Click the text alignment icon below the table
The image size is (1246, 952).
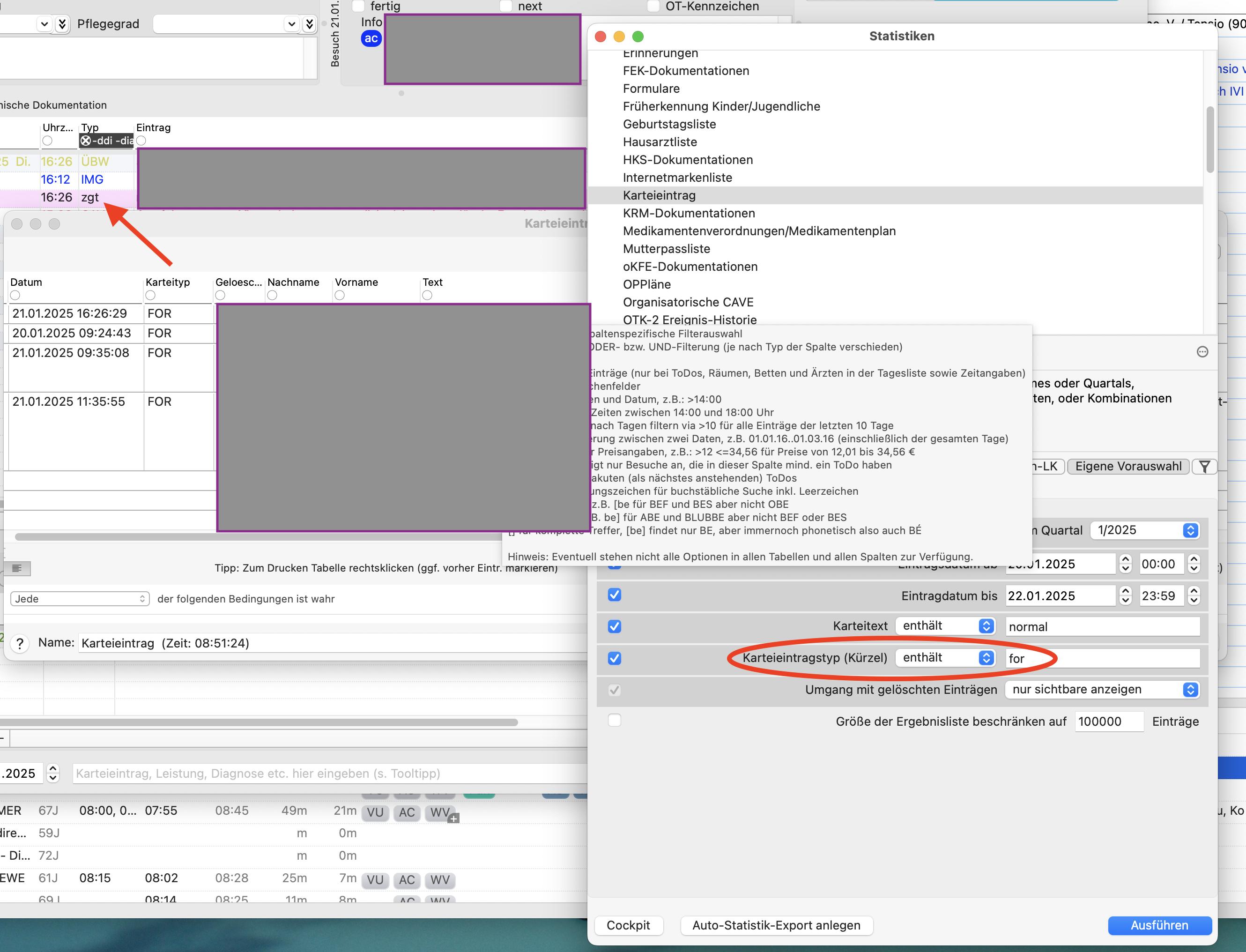17,568
